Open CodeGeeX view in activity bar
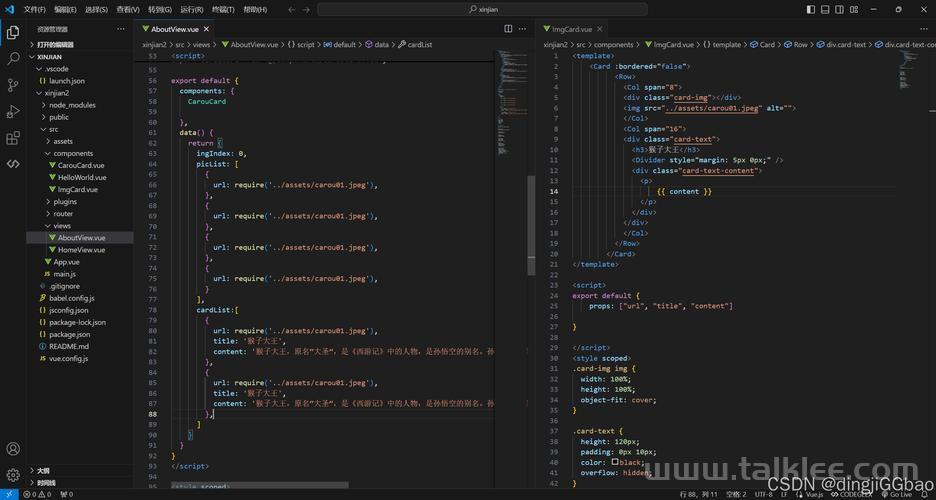Image resolution: width=936 pixels, height=500 pixels. click(x=13, y=163)
